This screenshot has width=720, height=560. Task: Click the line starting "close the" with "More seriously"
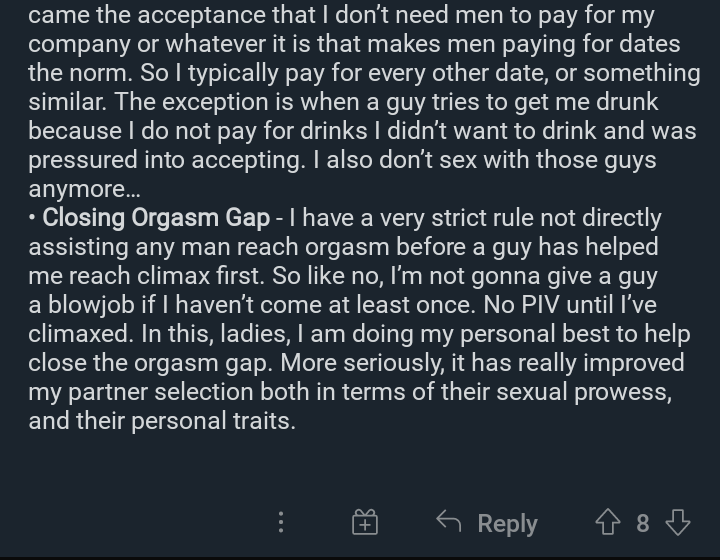(356, 363)
